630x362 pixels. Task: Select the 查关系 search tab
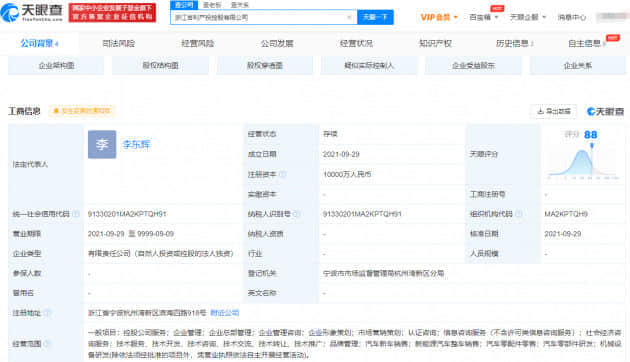(x=240, y=5)
